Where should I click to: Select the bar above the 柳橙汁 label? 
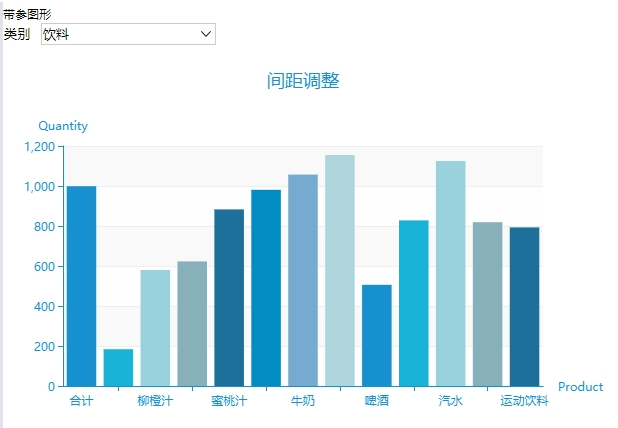(155, 328)
